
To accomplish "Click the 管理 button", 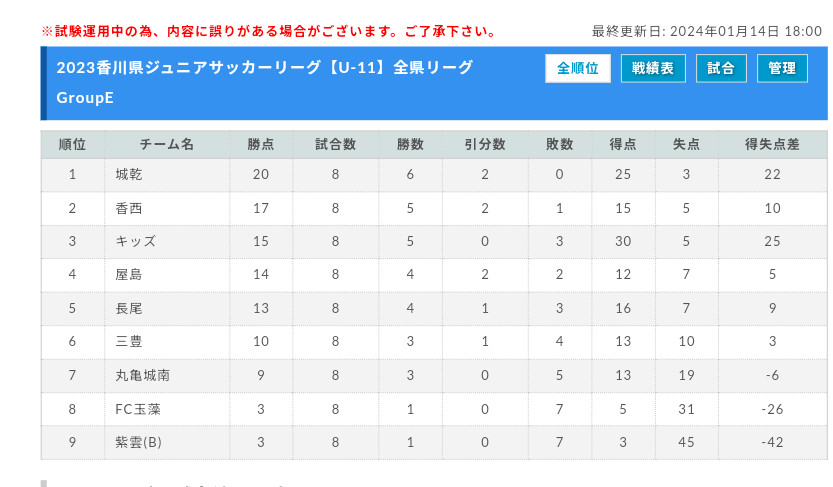I will 782,69.
